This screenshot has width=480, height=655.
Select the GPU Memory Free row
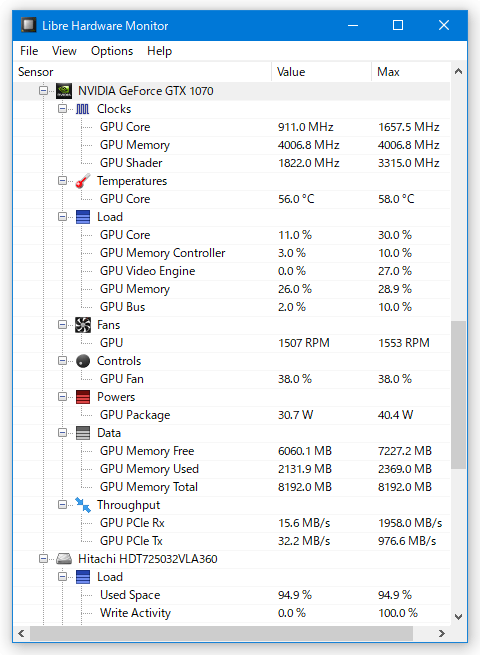click(232, 451)
